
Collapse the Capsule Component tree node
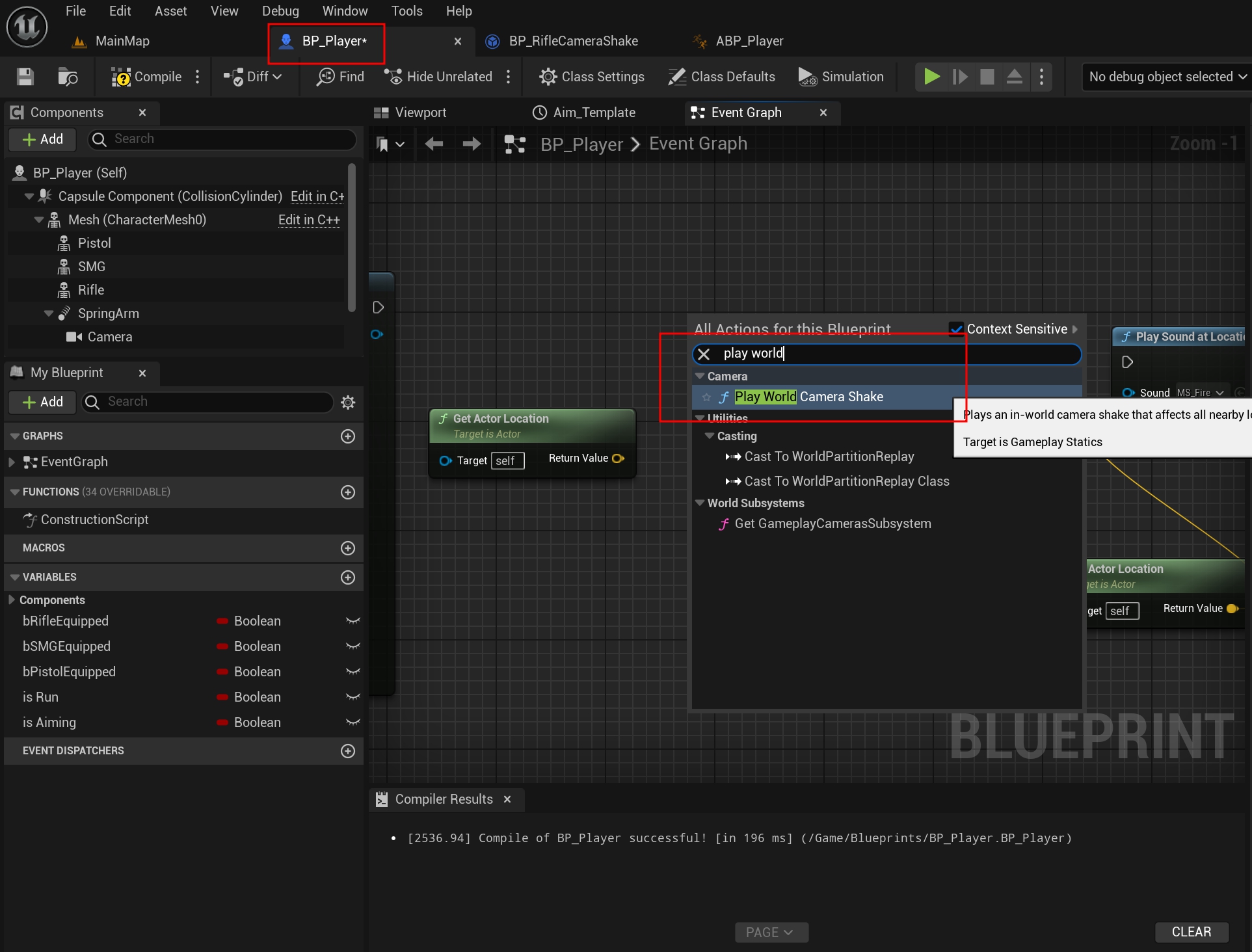(x=29, y=196)
